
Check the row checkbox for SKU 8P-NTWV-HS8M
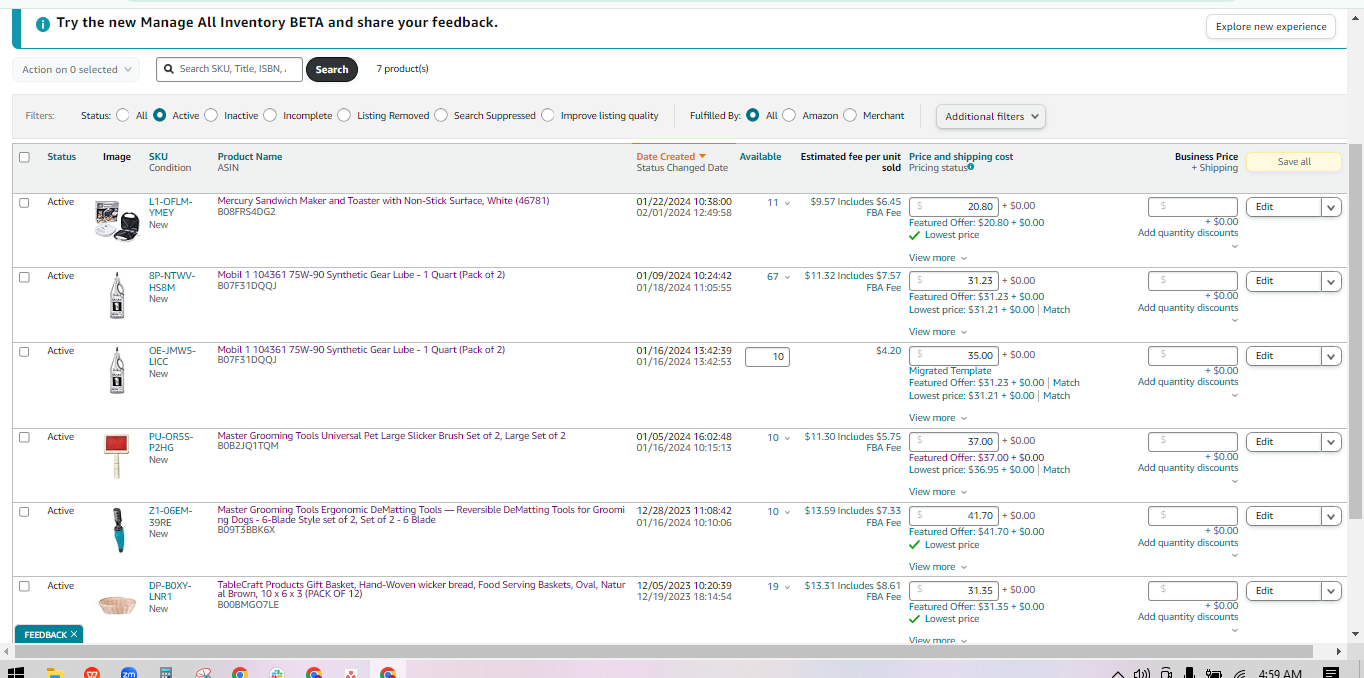click(24, 277)
